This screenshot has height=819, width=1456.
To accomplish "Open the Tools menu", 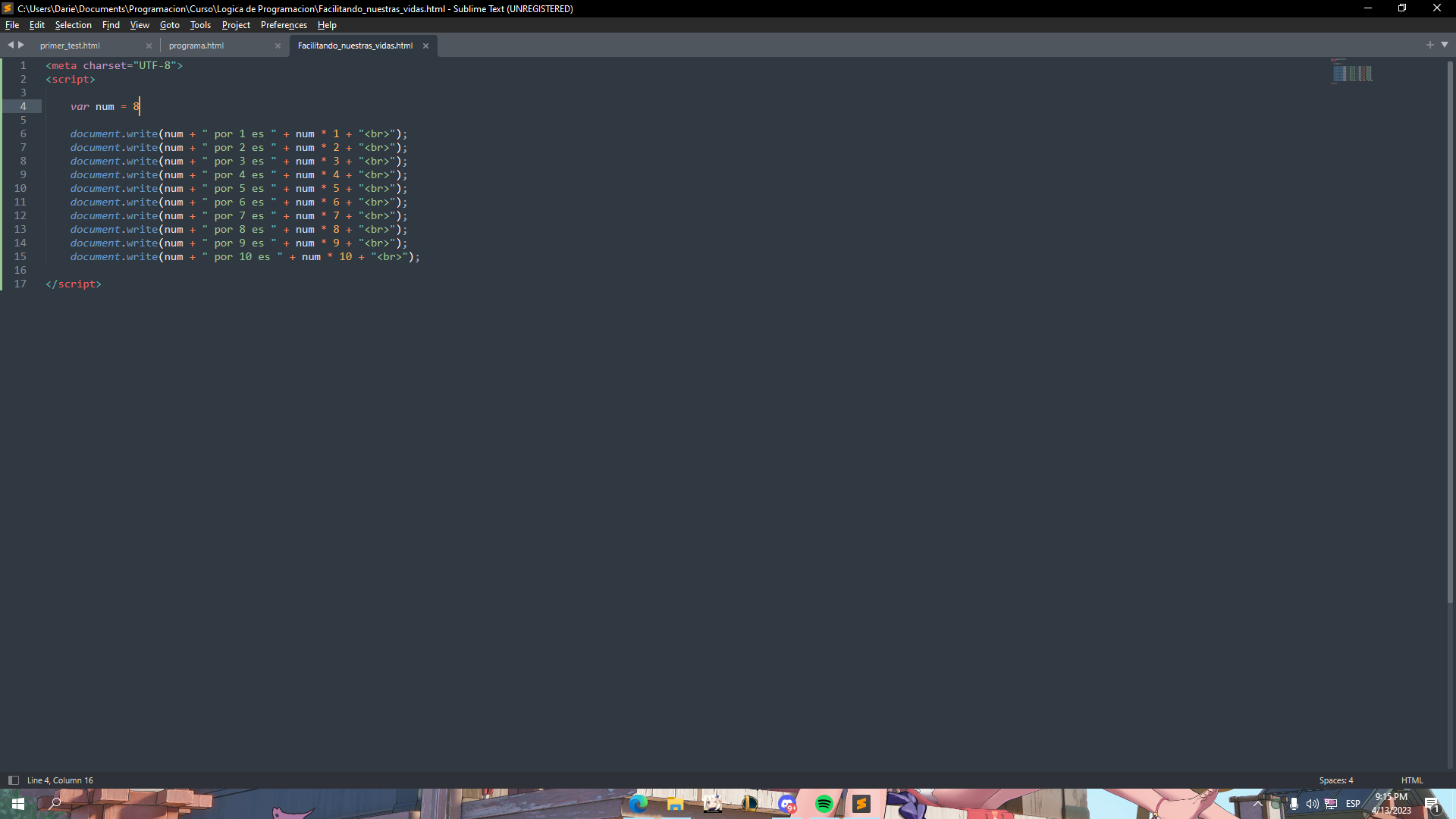I will (x=200, y=25).
